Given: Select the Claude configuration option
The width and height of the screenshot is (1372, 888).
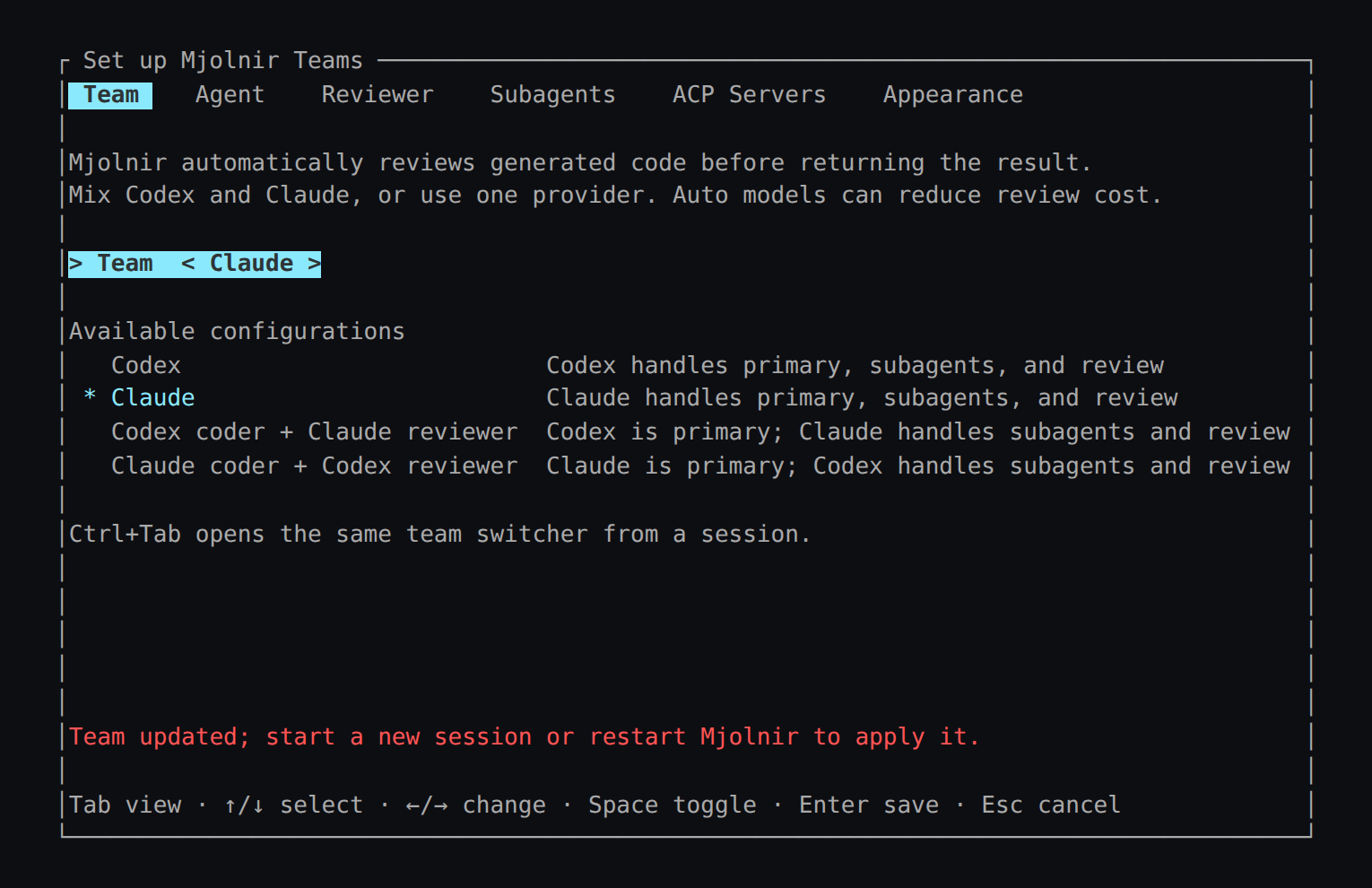Looking at the screenshot, I should [153, 397].
